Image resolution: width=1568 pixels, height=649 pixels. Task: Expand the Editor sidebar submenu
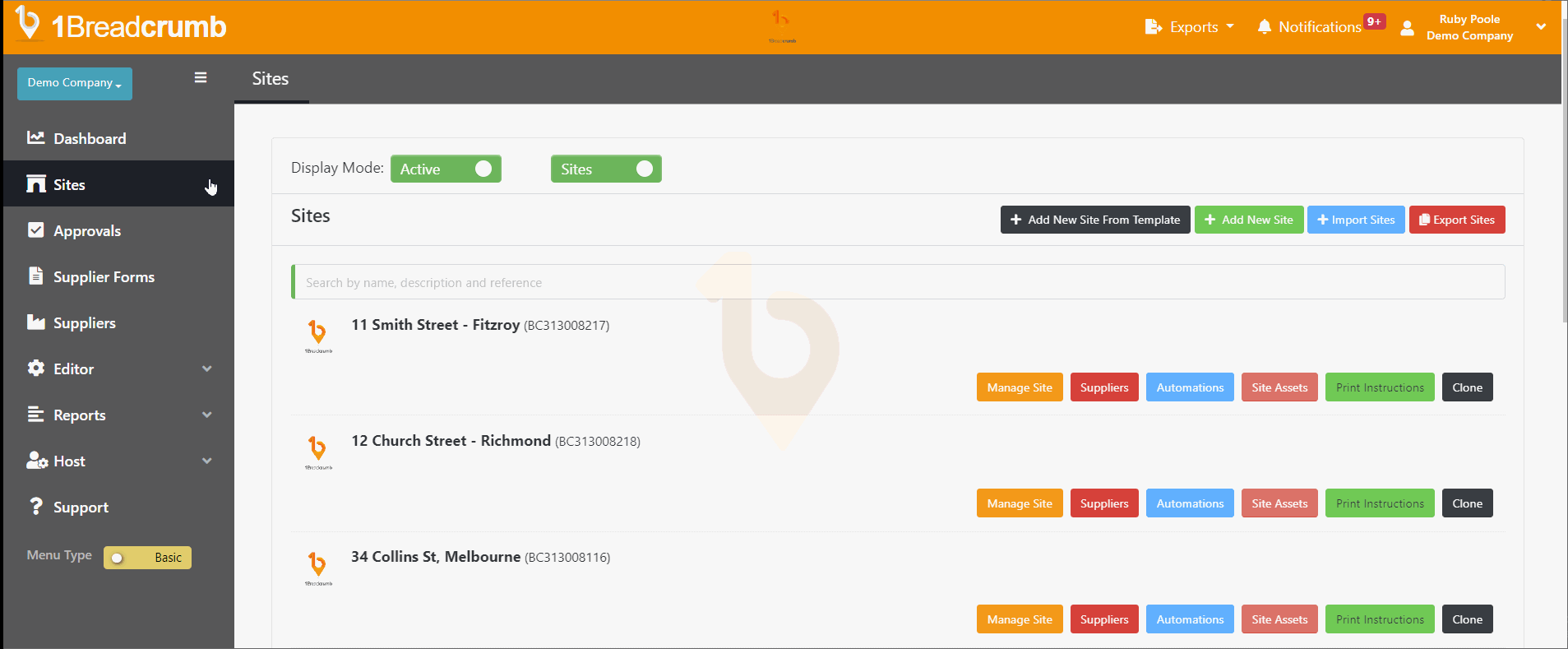click(x=206, y=369)
